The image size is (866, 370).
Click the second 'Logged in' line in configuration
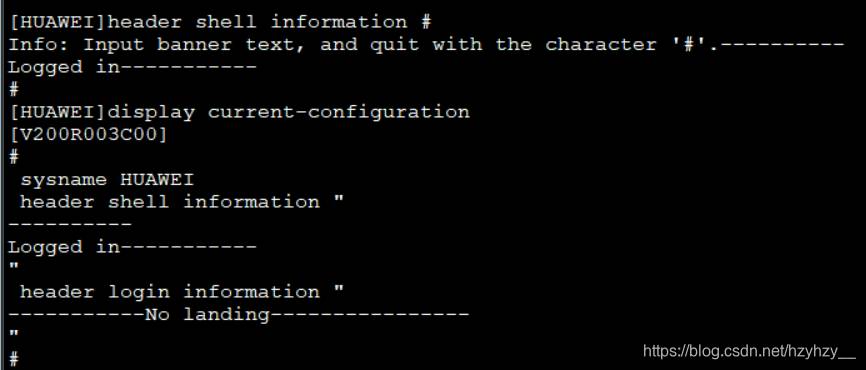[133, 247]
